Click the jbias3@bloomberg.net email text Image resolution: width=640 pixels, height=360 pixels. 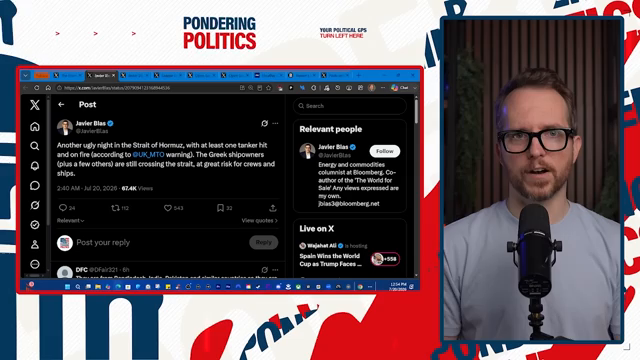click(x=349, y=204)
